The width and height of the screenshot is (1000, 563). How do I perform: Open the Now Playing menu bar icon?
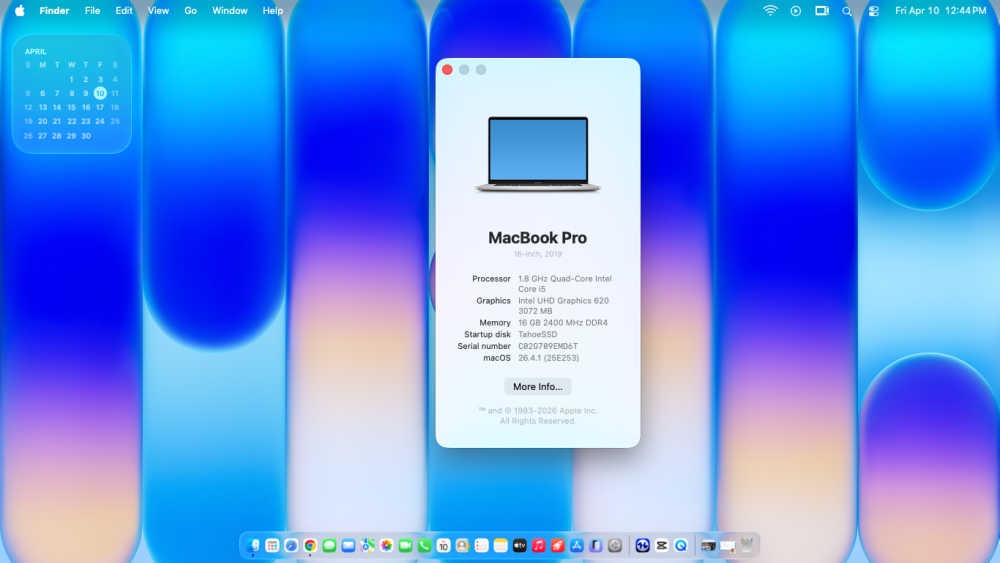click(x=795, y=10)
